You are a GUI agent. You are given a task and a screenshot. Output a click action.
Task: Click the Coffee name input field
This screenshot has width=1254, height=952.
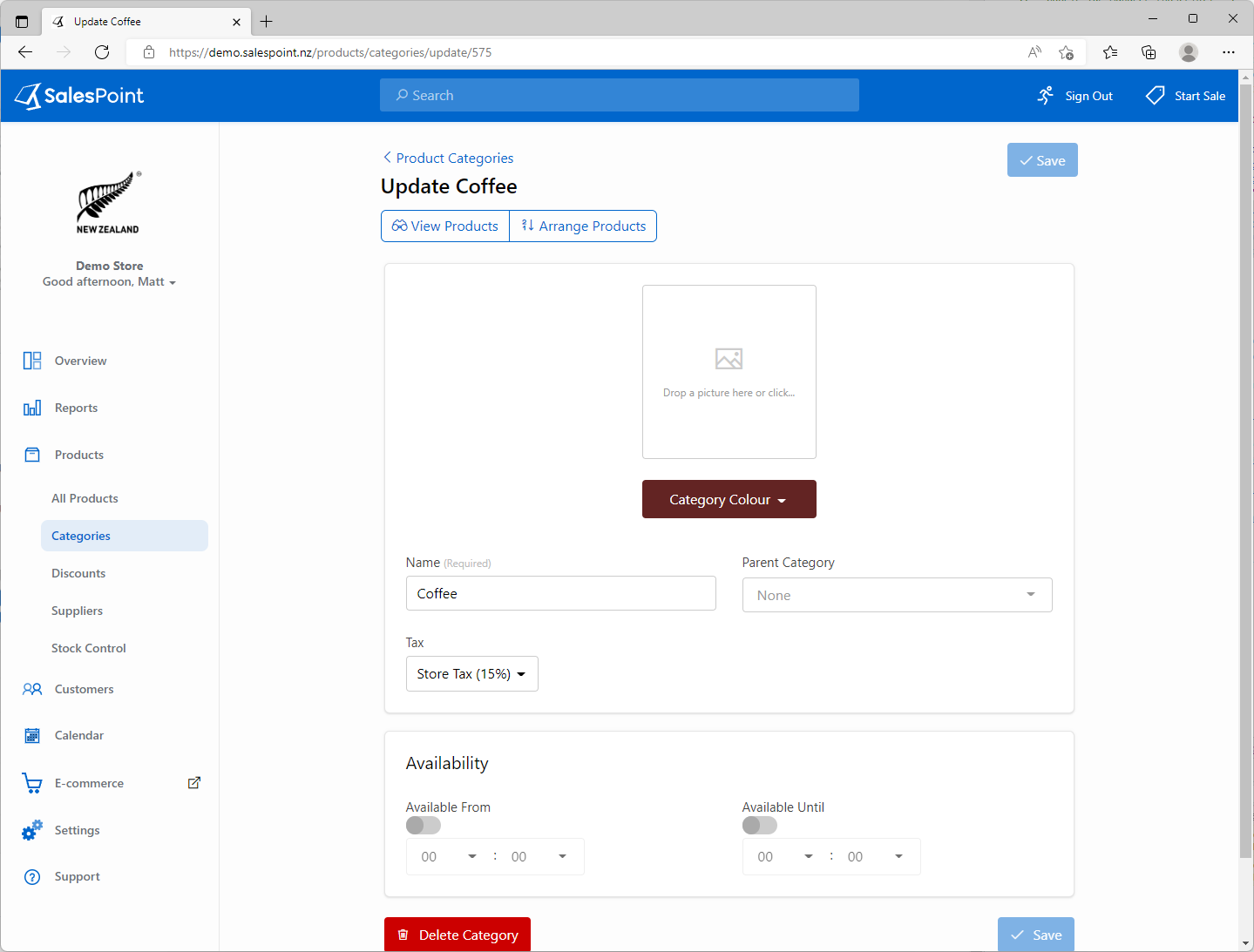click(x=560, y=592)
